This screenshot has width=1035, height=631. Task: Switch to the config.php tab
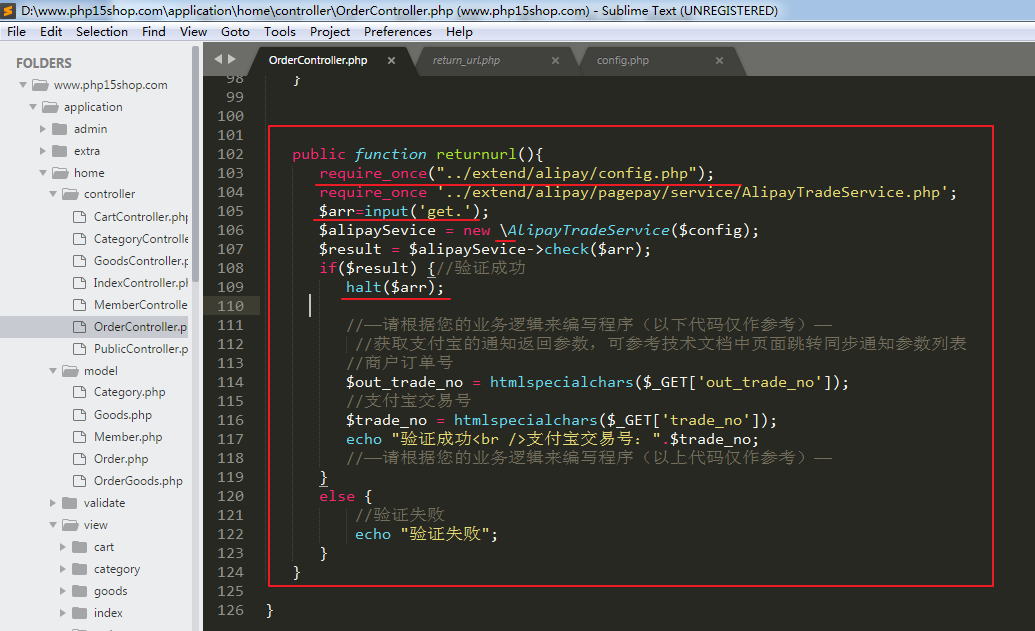[x=622, y=61]
